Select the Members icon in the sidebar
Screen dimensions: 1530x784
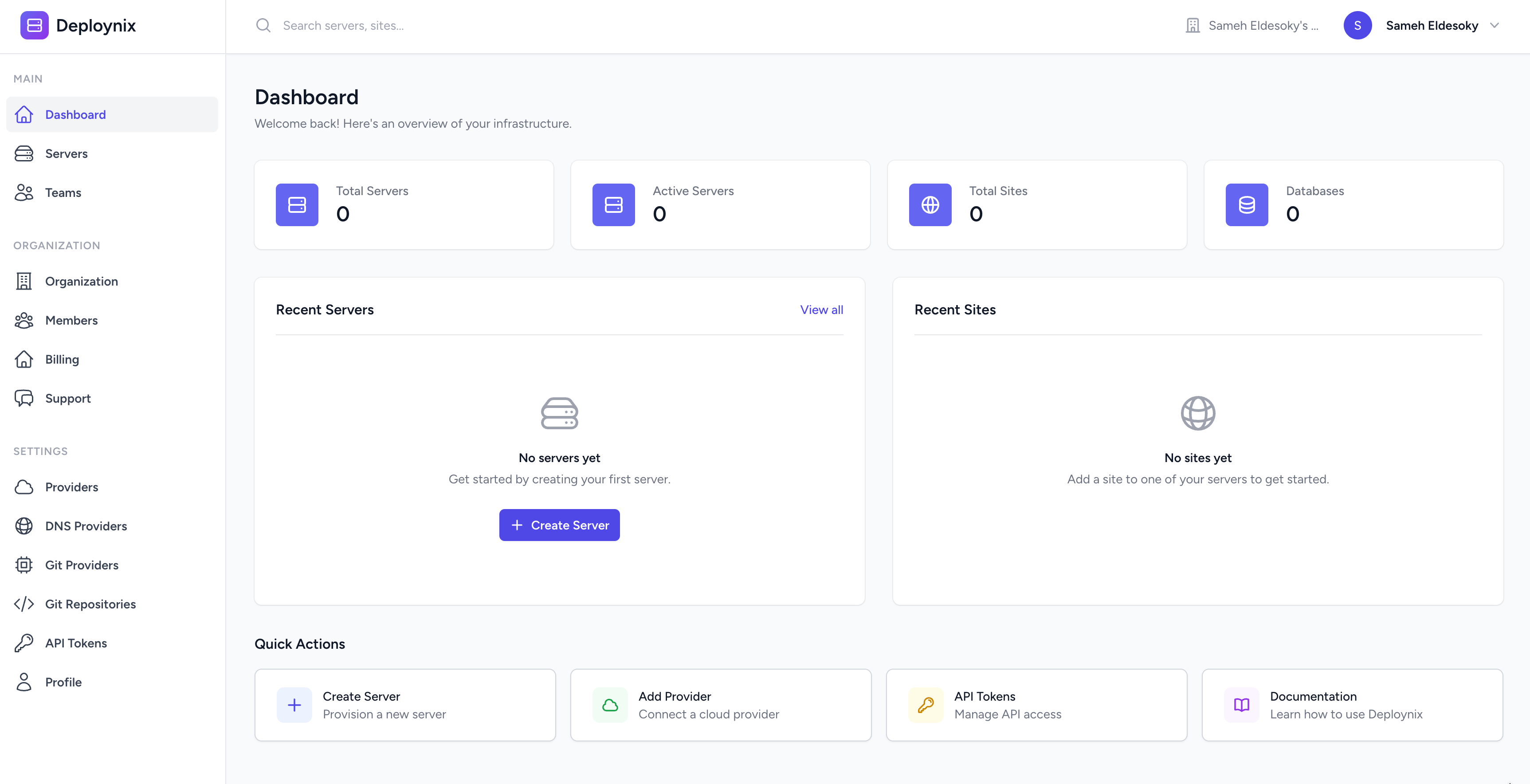(x=24, y=320)
